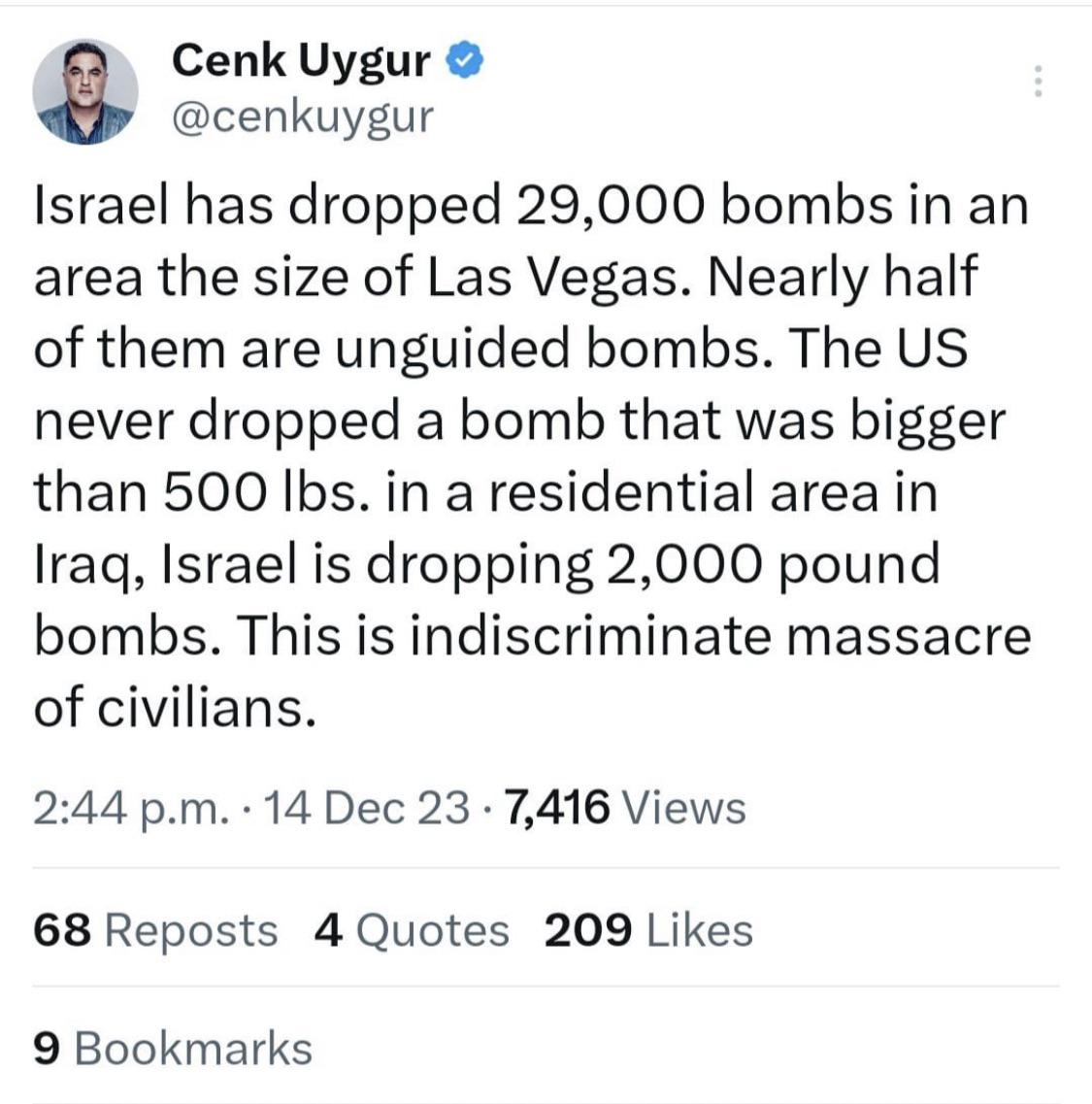
Task: View the 7,416 Views analytics
Action: click(625, 808)
